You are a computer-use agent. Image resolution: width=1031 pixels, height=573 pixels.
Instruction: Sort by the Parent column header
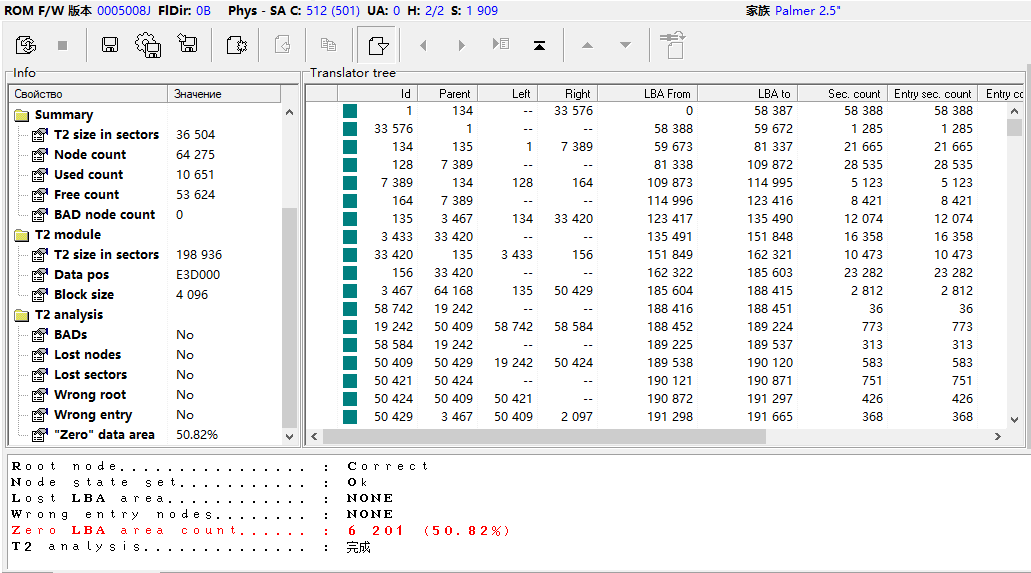pyautogui.click(x=448, y=93)
